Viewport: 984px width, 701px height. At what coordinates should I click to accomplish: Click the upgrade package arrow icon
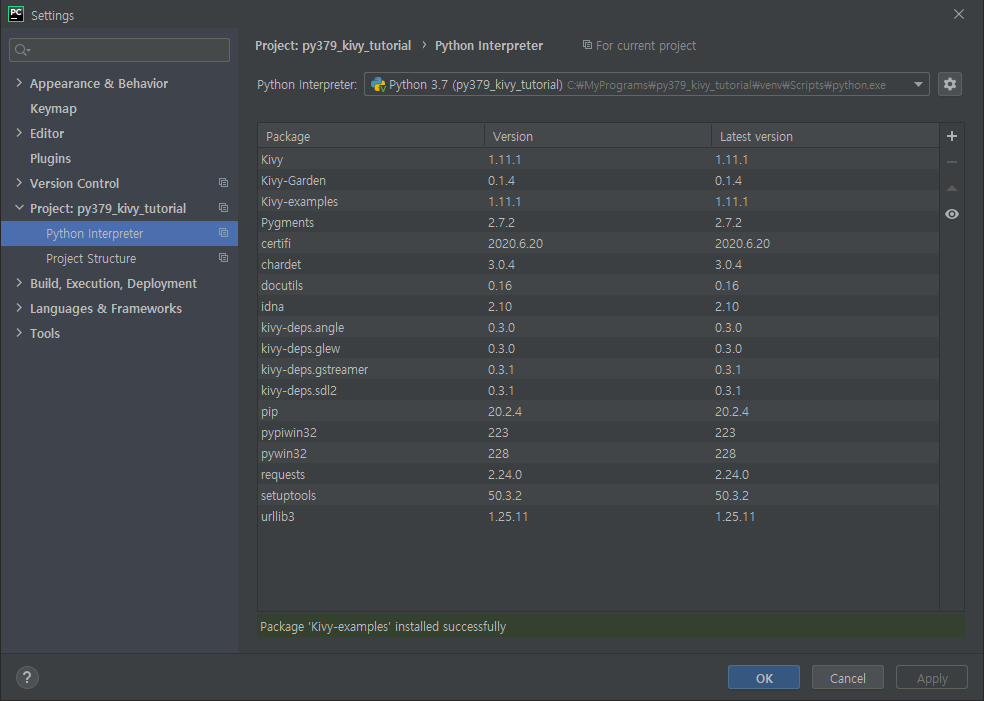click(951, 188)
